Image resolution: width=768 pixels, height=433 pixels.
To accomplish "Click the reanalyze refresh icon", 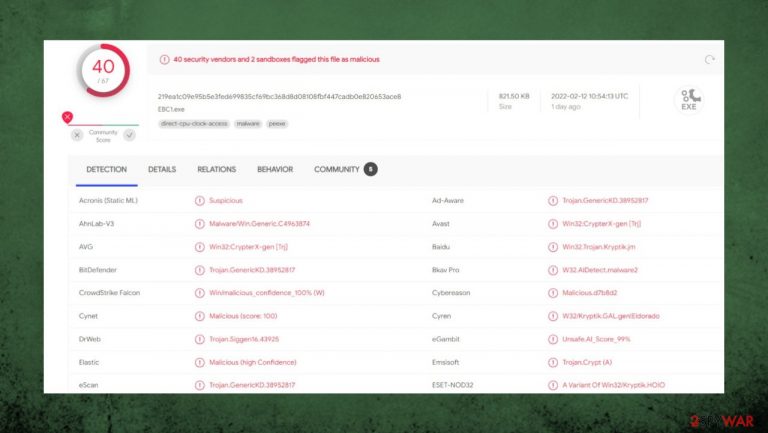I will [709, 60].
